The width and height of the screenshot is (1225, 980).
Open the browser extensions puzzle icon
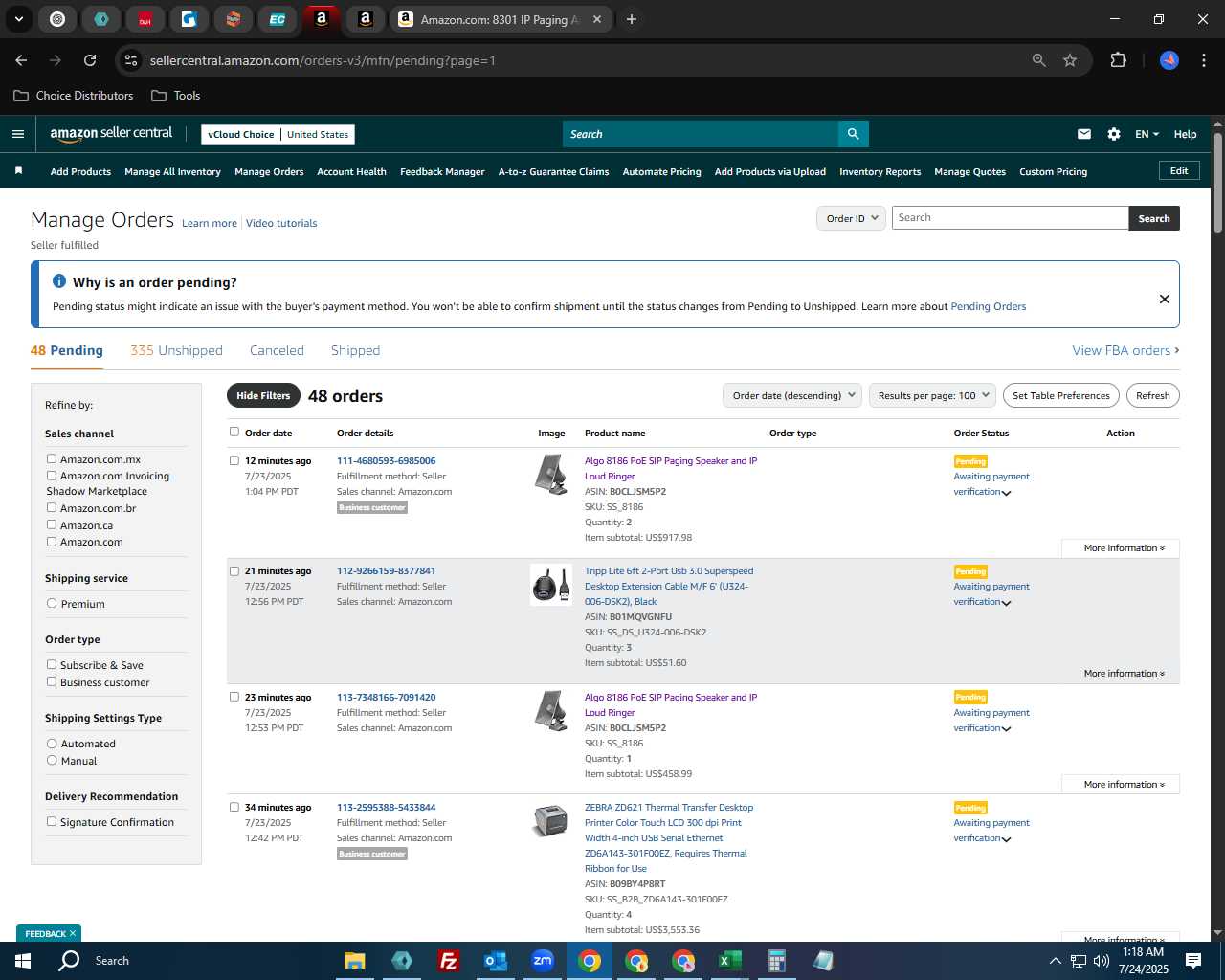click(1118, 60)
